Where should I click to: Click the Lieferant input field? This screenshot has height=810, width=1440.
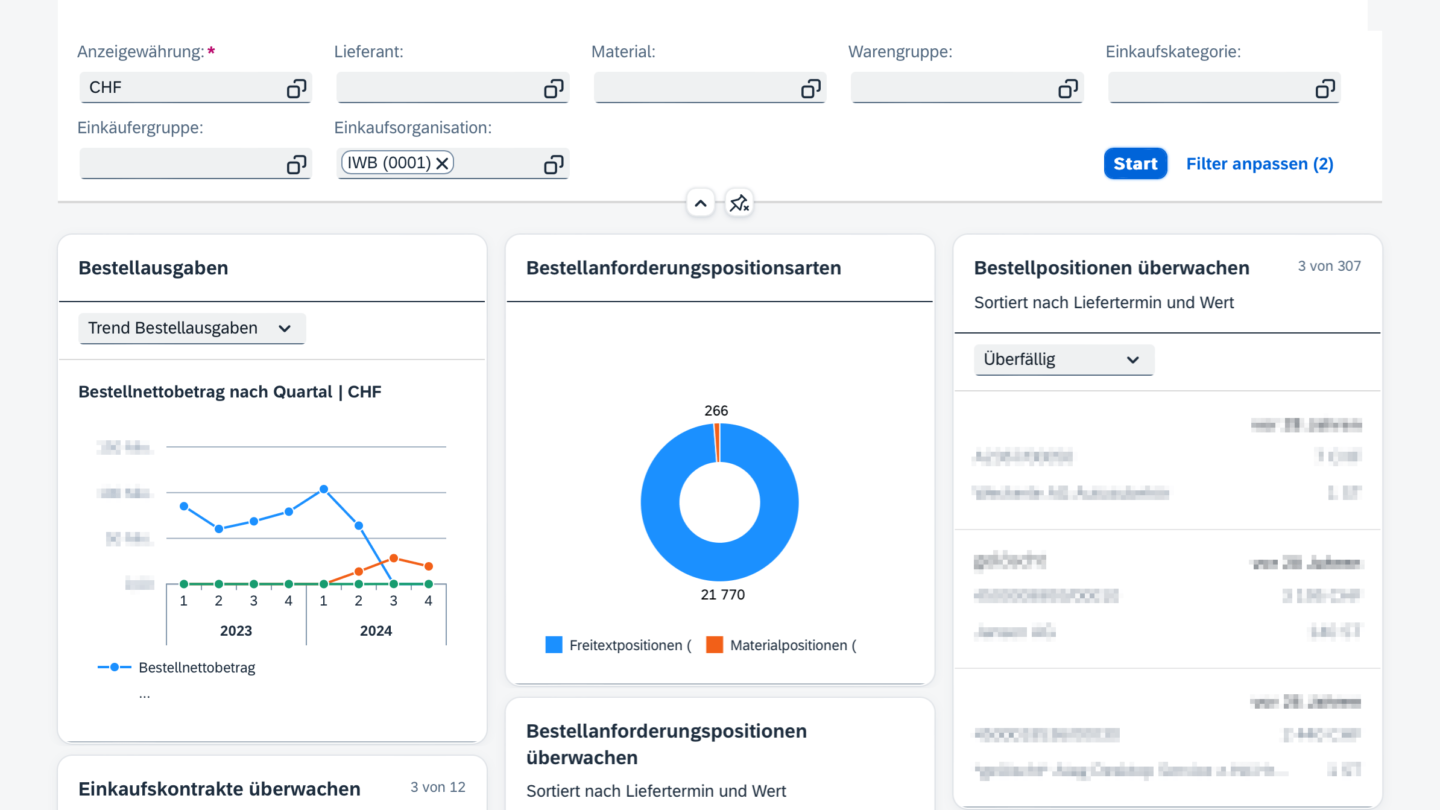point(438,89)
